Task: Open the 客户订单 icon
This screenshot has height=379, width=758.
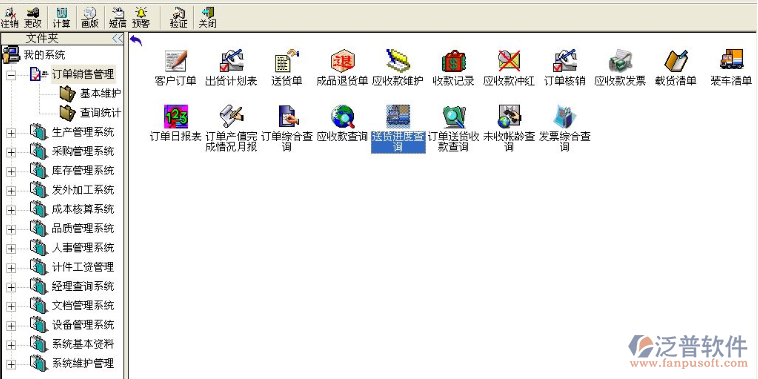Action: [x=175, y=61]
